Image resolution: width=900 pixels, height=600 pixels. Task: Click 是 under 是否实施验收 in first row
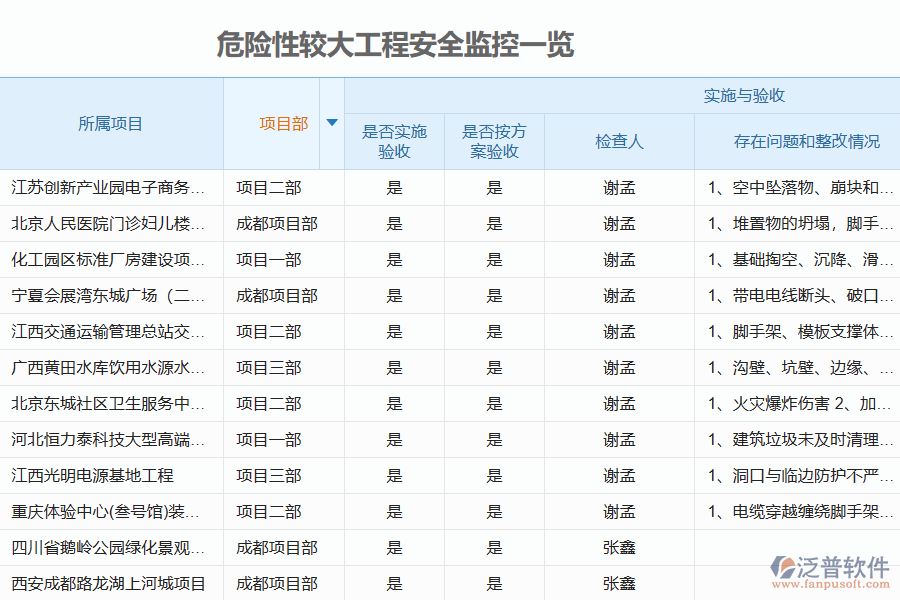tap(395, 187)
